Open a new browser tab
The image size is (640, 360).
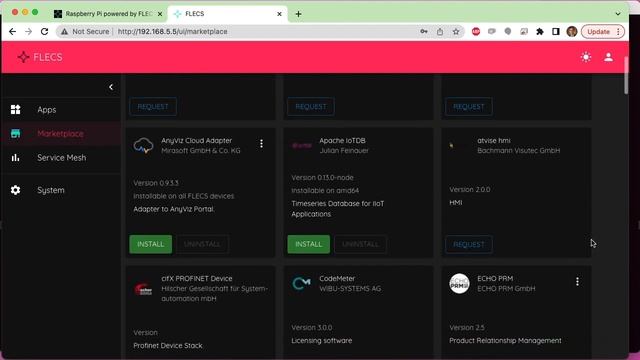pyautogui.click(x=298, y=14)
